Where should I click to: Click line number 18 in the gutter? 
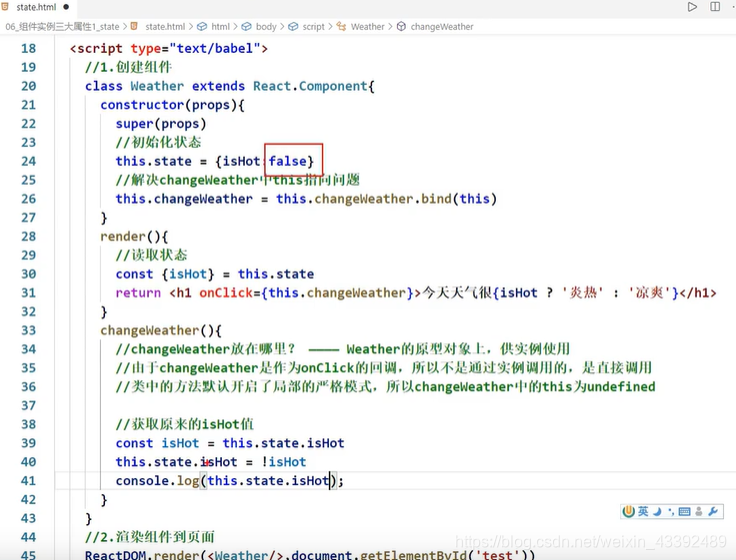(x=28, y=48)
